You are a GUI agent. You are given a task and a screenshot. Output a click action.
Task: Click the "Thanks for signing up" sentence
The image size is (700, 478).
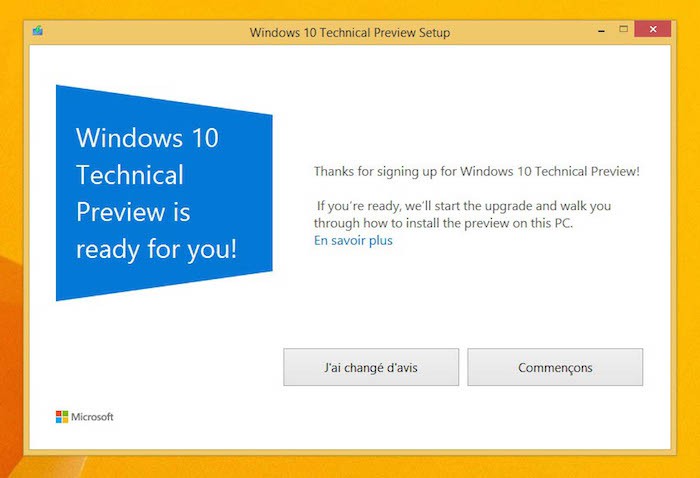476,171
